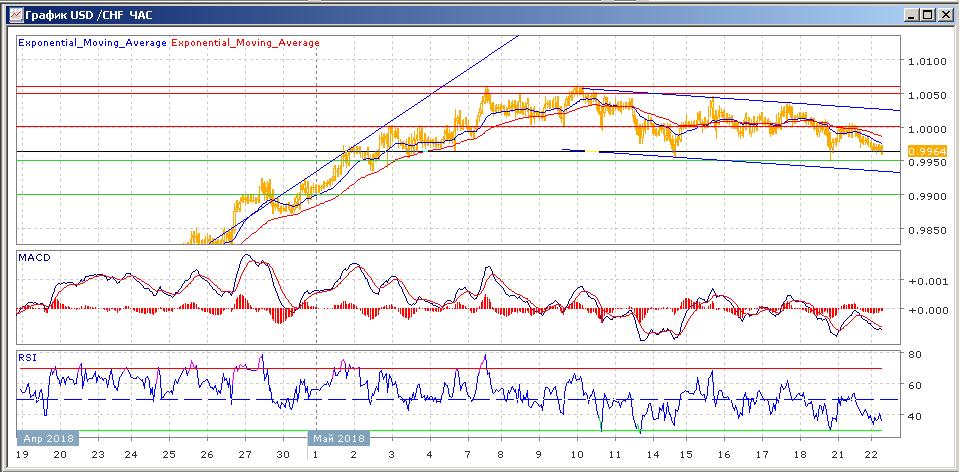Viewport: 959px width, 472px height.
Task: Click date 10 on the time axis
Action: pos(577,455)
